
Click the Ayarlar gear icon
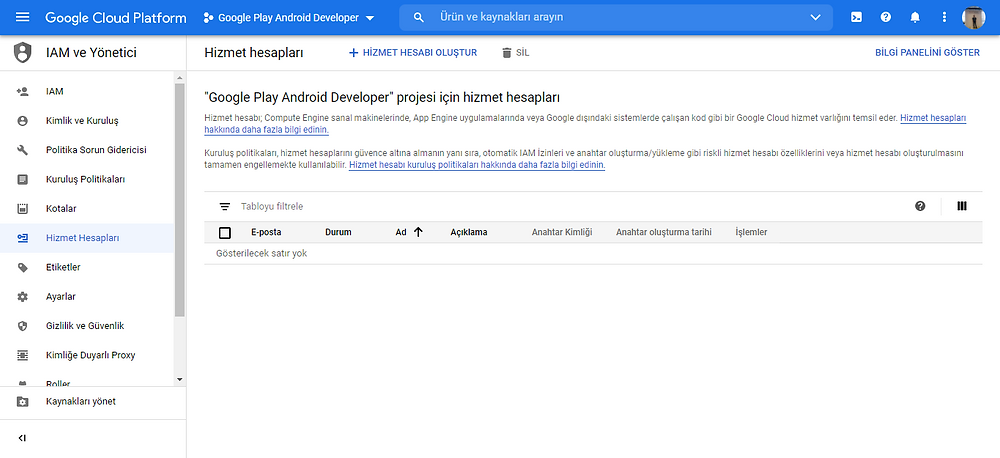pyautogui.click(x=22, y=297)
